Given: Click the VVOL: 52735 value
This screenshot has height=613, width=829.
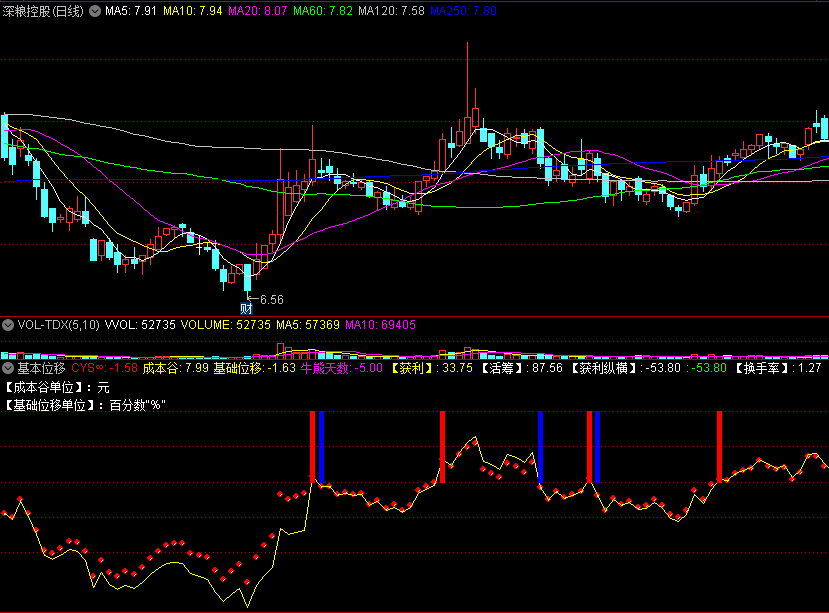Looking at the screenshot, I should click(140, 325).
